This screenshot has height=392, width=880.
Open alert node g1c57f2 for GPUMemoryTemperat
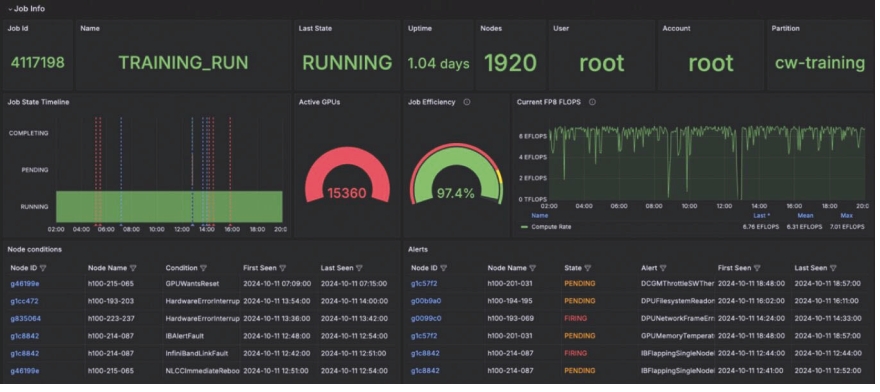point(424,336)
